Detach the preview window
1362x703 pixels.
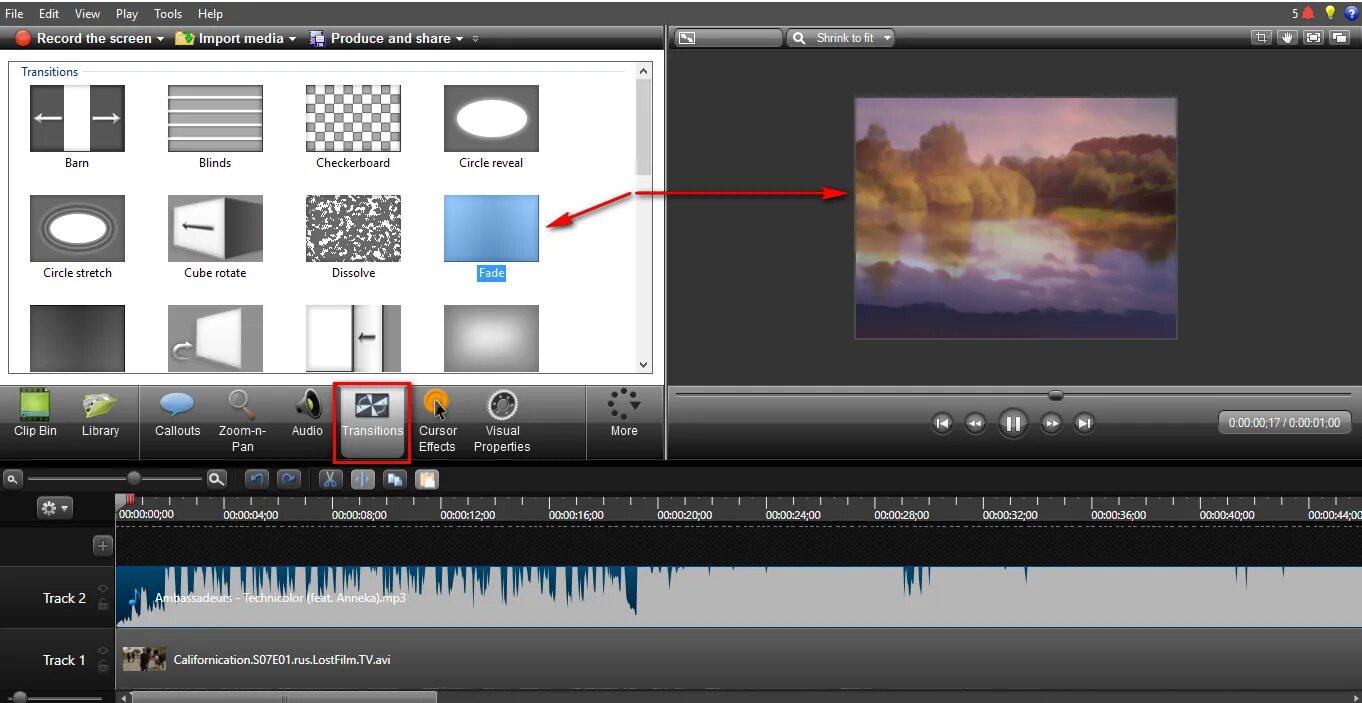click(1339, 38)
